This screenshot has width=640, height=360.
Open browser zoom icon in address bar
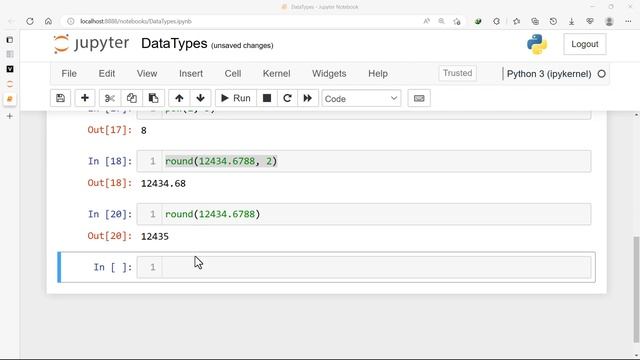442,21
